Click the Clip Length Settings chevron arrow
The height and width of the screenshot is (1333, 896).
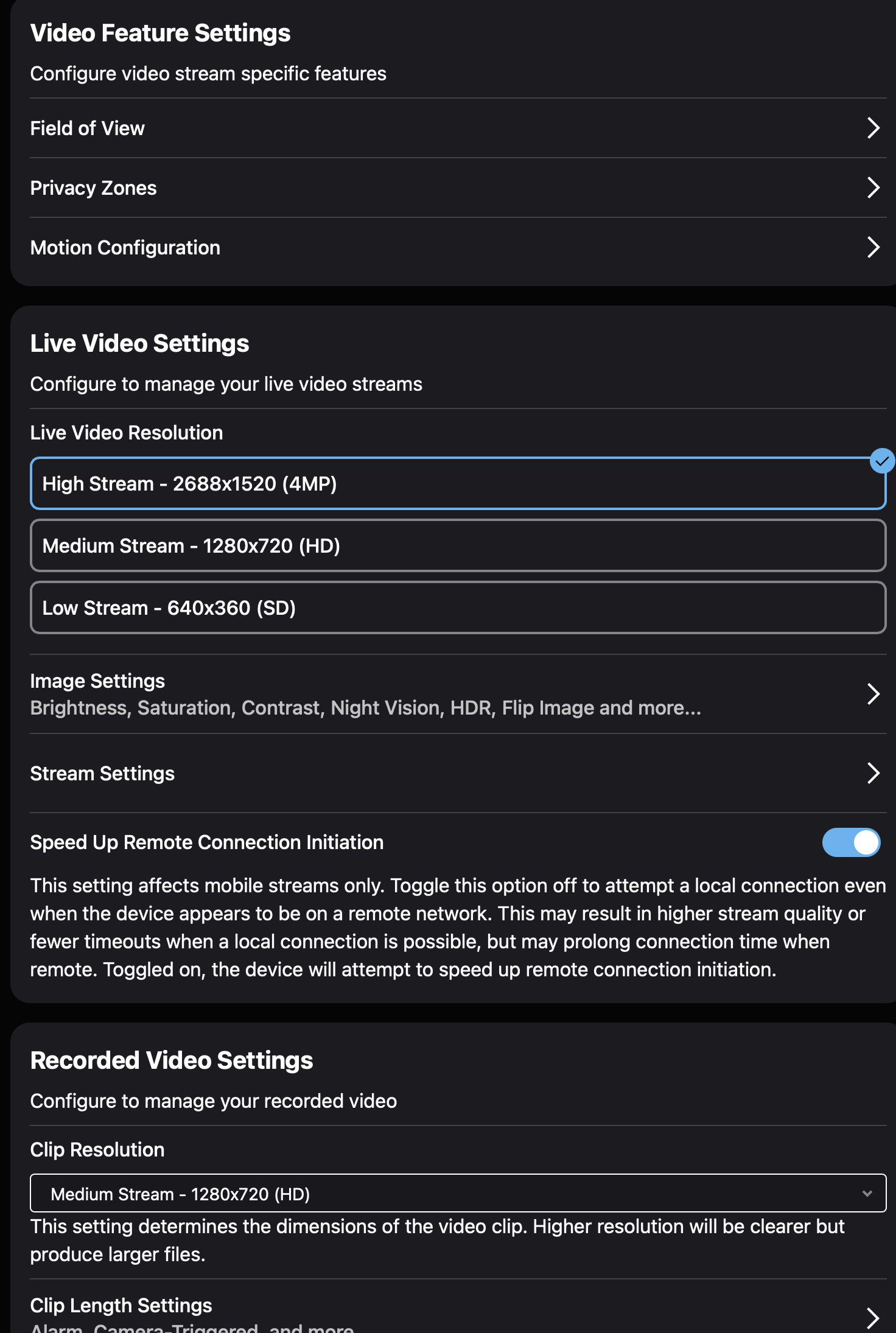(x=873, y=1317)
